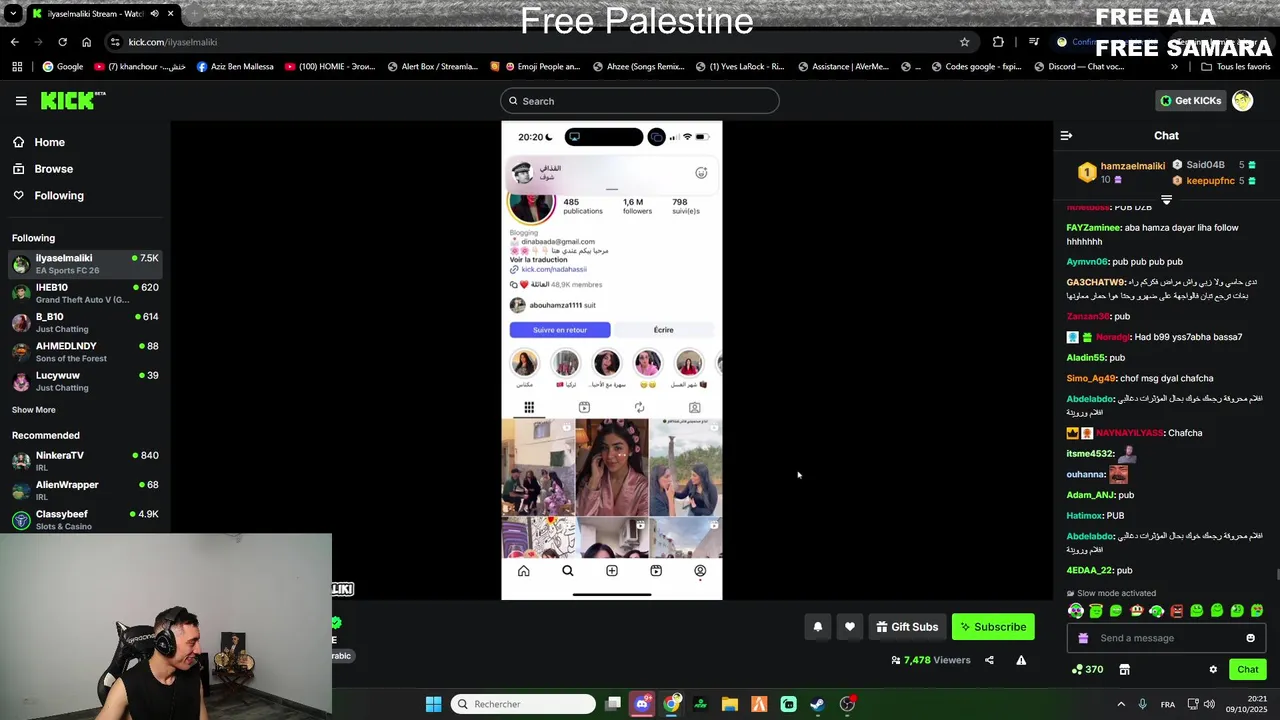This screenshot has height=720, width=1280.
Task: Show more bookmarks with the chevron
Action: point(1174,67)
